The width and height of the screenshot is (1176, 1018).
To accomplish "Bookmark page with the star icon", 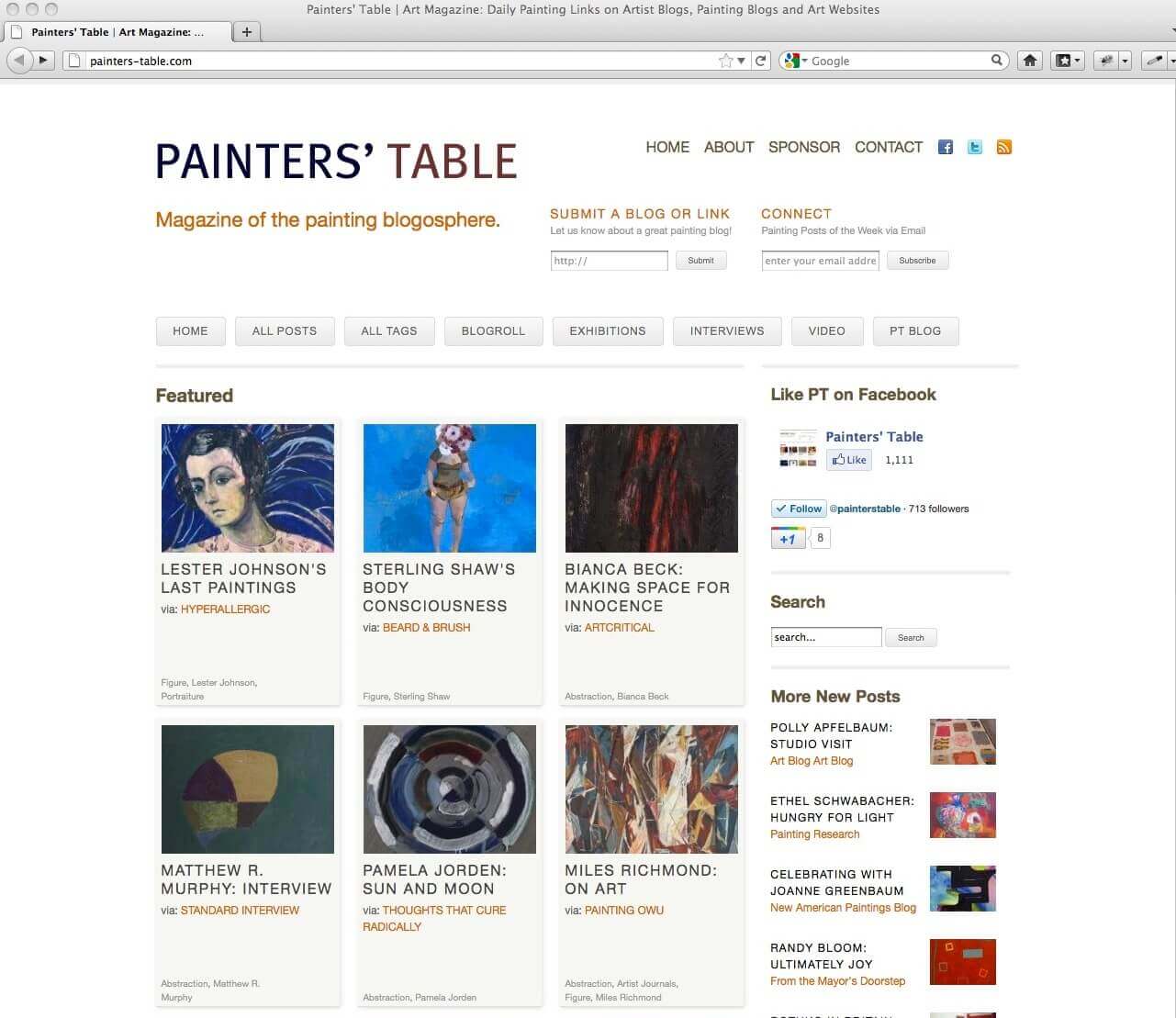I will pyautogui.click(x=726, y=61).
